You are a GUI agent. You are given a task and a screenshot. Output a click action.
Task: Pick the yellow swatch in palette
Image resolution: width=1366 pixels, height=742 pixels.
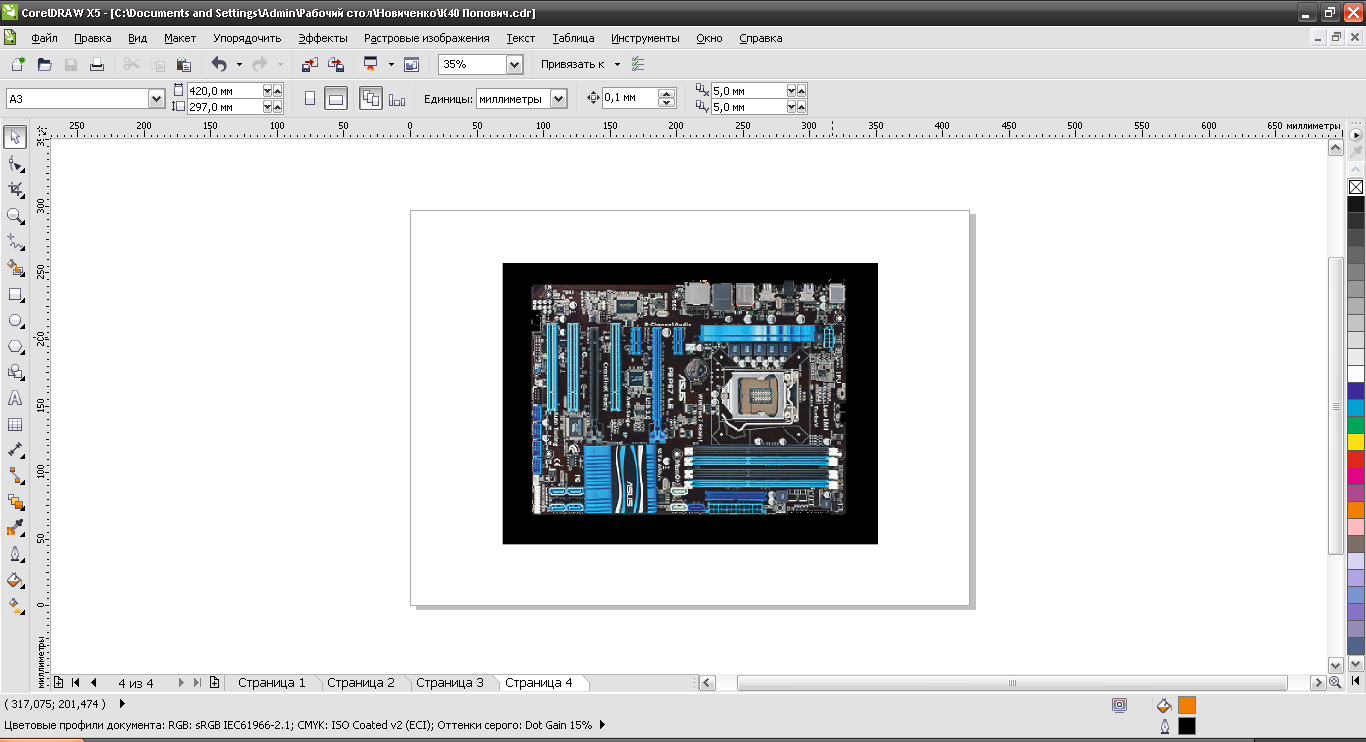pyautogui.click(x=1356, y=441)
